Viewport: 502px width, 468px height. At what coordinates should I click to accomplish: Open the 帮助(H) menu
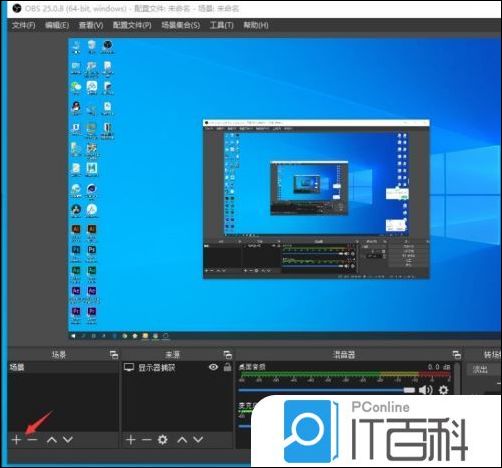(256, 25)
